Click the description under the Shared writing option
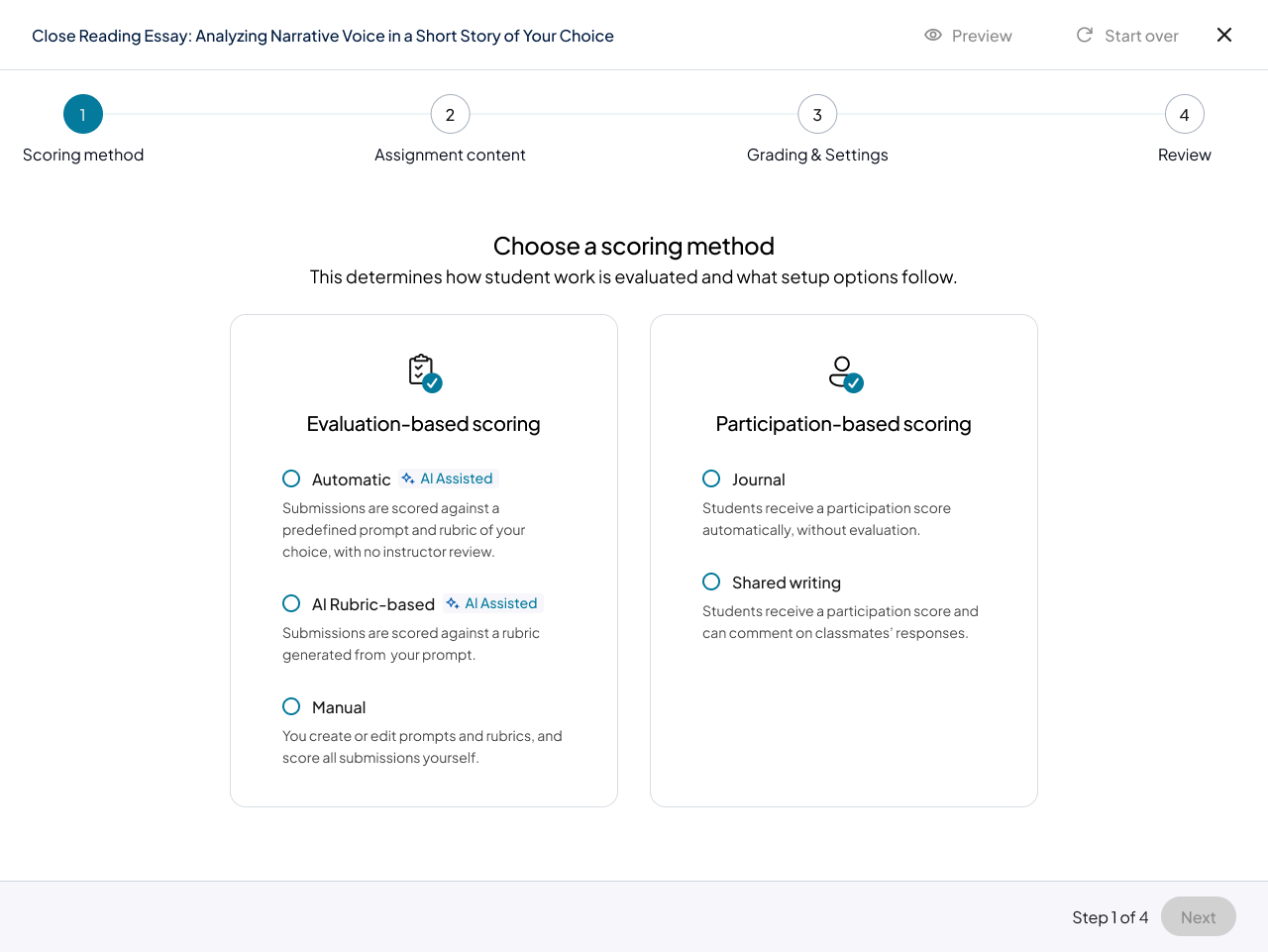This screenshot has width=1268, height=952. 840,622
